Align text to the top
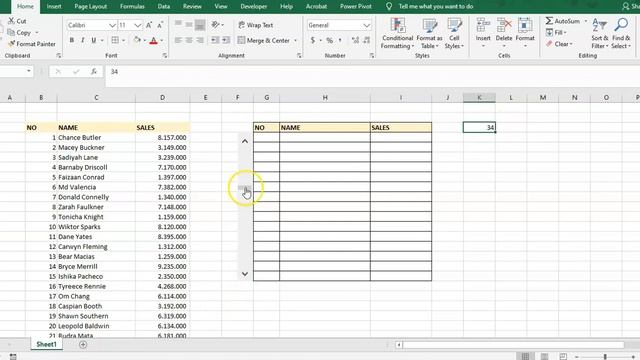Screen dimensions: 640x360 point(178,25)
